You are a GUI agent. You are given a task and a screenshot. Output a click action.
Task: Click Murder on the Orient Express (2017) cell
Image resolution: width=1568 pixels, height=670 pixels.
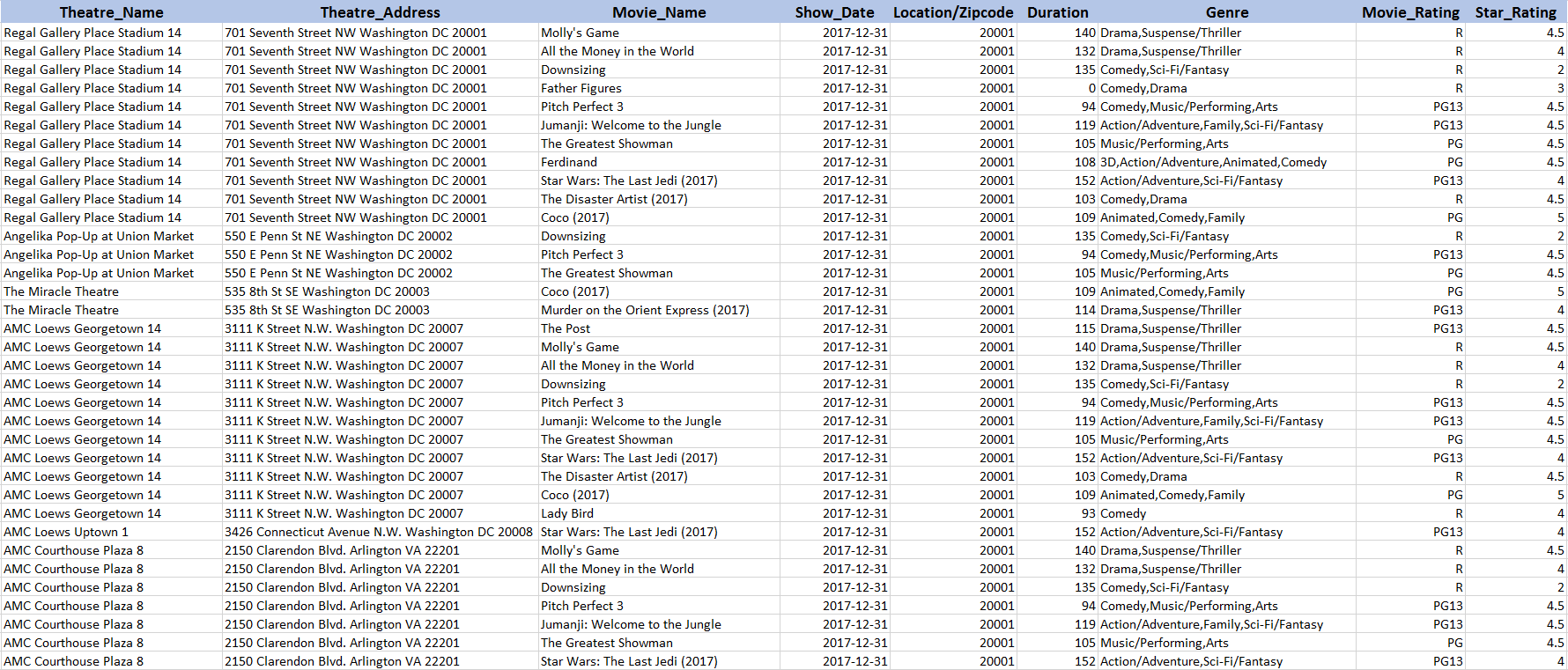pos(659,310)
